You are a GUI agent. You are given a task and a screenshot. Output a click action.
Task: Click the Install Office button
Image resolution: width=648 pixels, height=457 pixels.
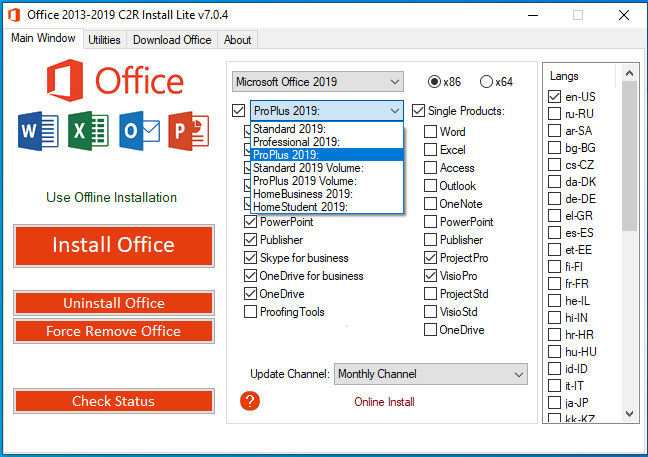(x=114, y=246)
